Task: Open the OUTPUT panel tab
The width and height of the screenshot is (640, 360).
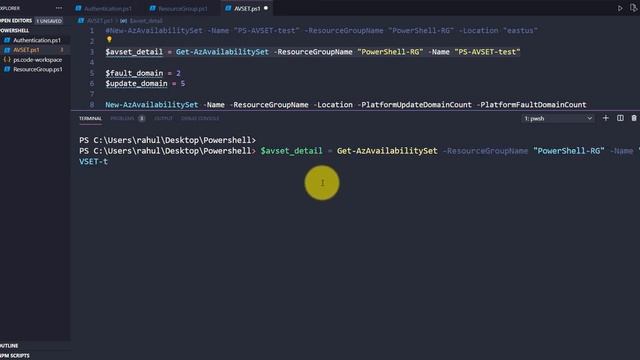Action: [x=163, y=118]
